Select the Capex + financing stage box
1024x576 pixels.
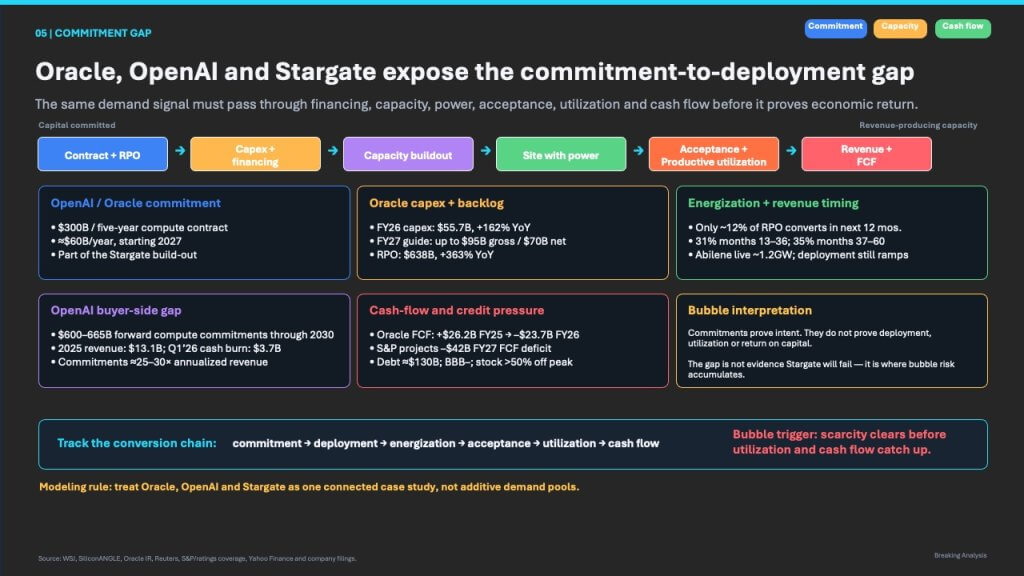(x=255, y=155)
